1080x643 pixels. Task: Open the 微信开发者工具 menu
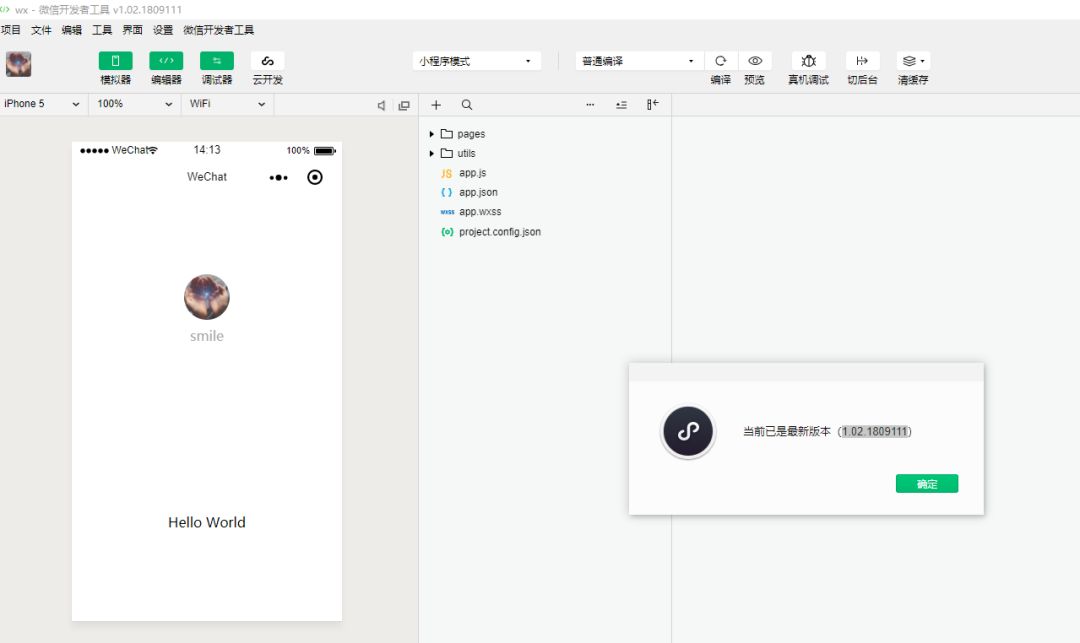click(218, 30)
